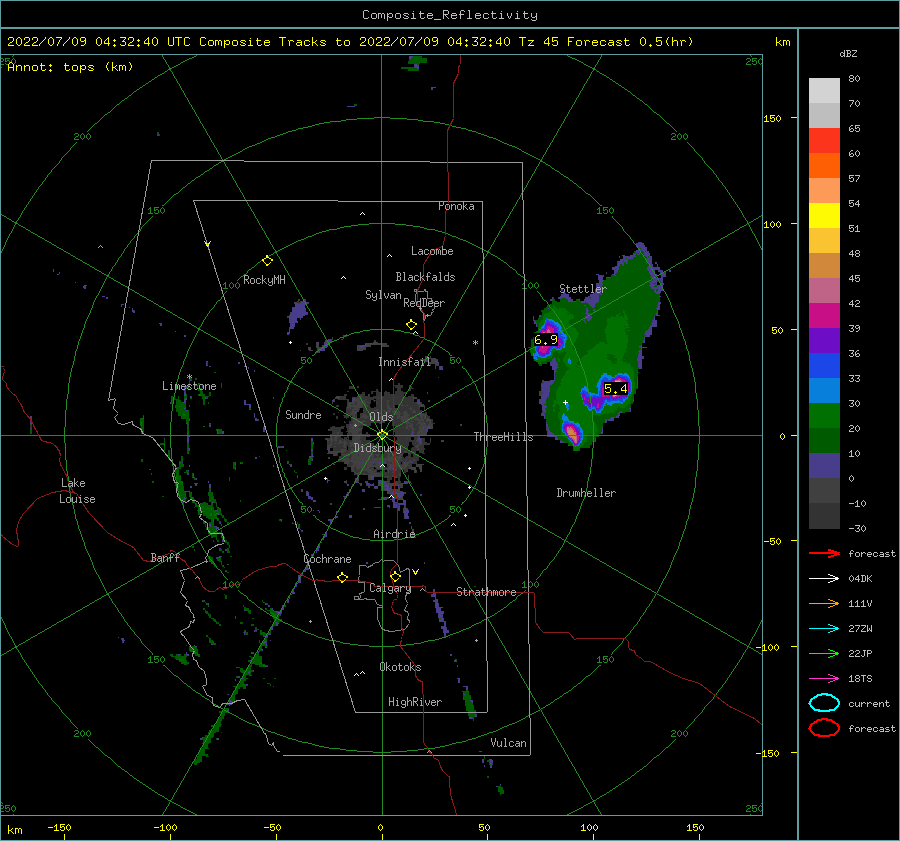
Task: Select the storm top label 6.9
Action: coord(545,339)
